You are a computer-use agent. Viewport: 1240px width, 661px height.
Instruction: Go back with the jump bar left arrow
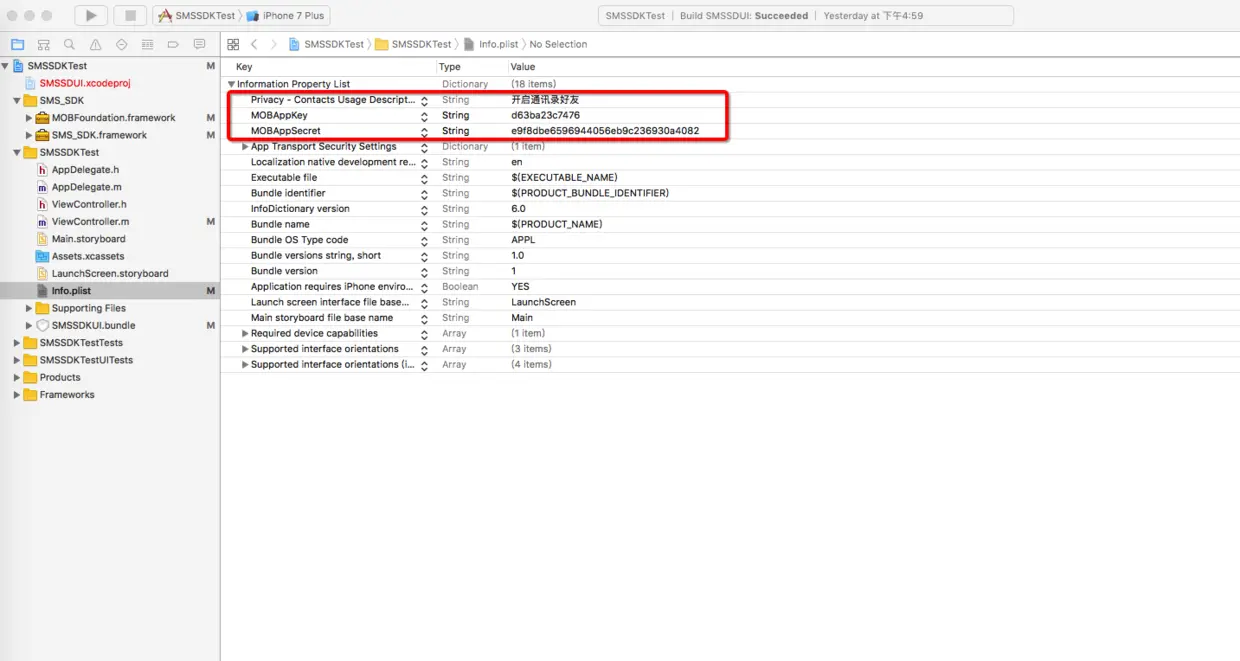click(254, 44)
